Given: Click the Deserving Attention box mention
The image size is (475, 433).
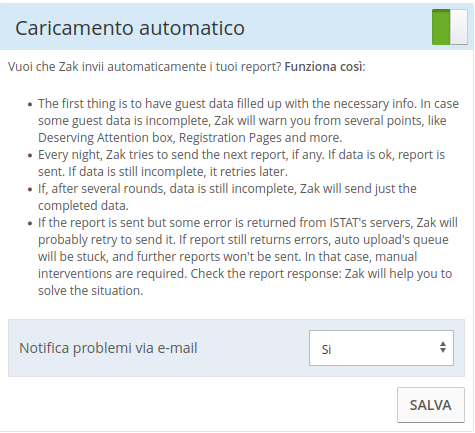Looking at the screenshot, I should tap(106, 138).
